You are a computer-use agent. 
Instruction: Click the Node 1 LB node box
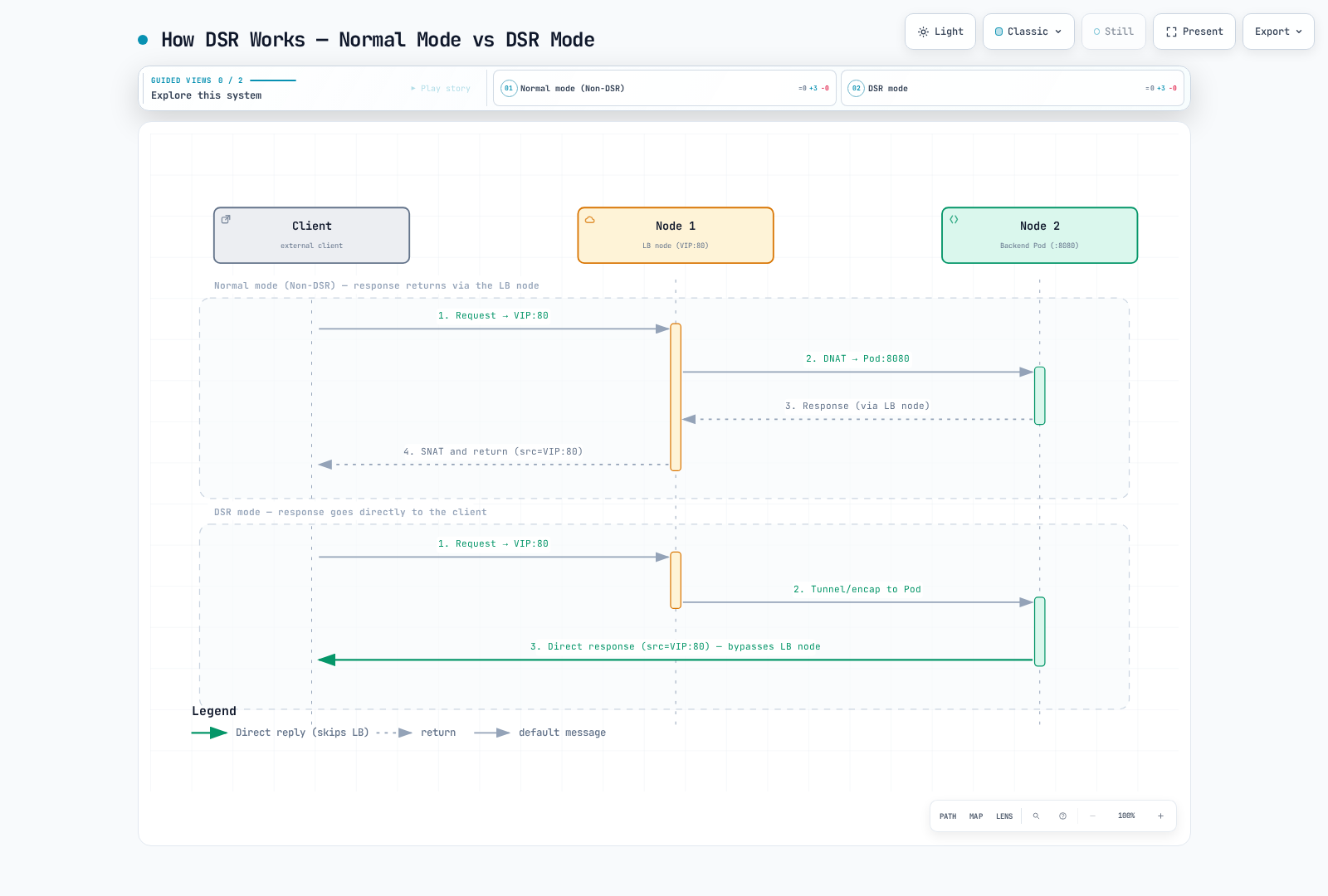tap(676, 235)
